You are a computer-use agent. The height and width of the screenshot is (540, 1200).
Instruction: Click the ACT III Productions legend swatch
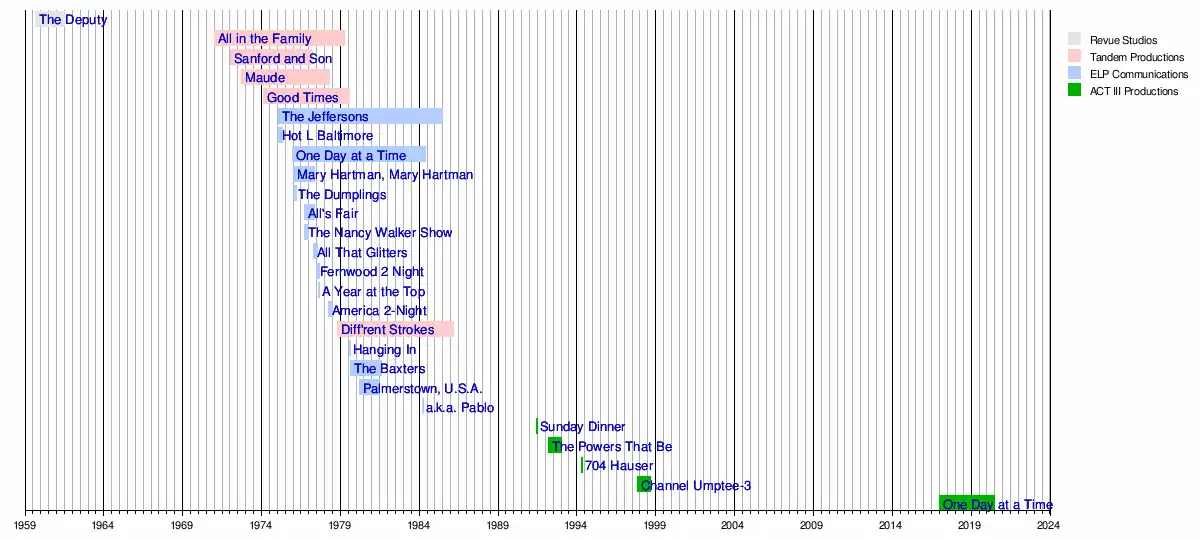pos(1075,91)
